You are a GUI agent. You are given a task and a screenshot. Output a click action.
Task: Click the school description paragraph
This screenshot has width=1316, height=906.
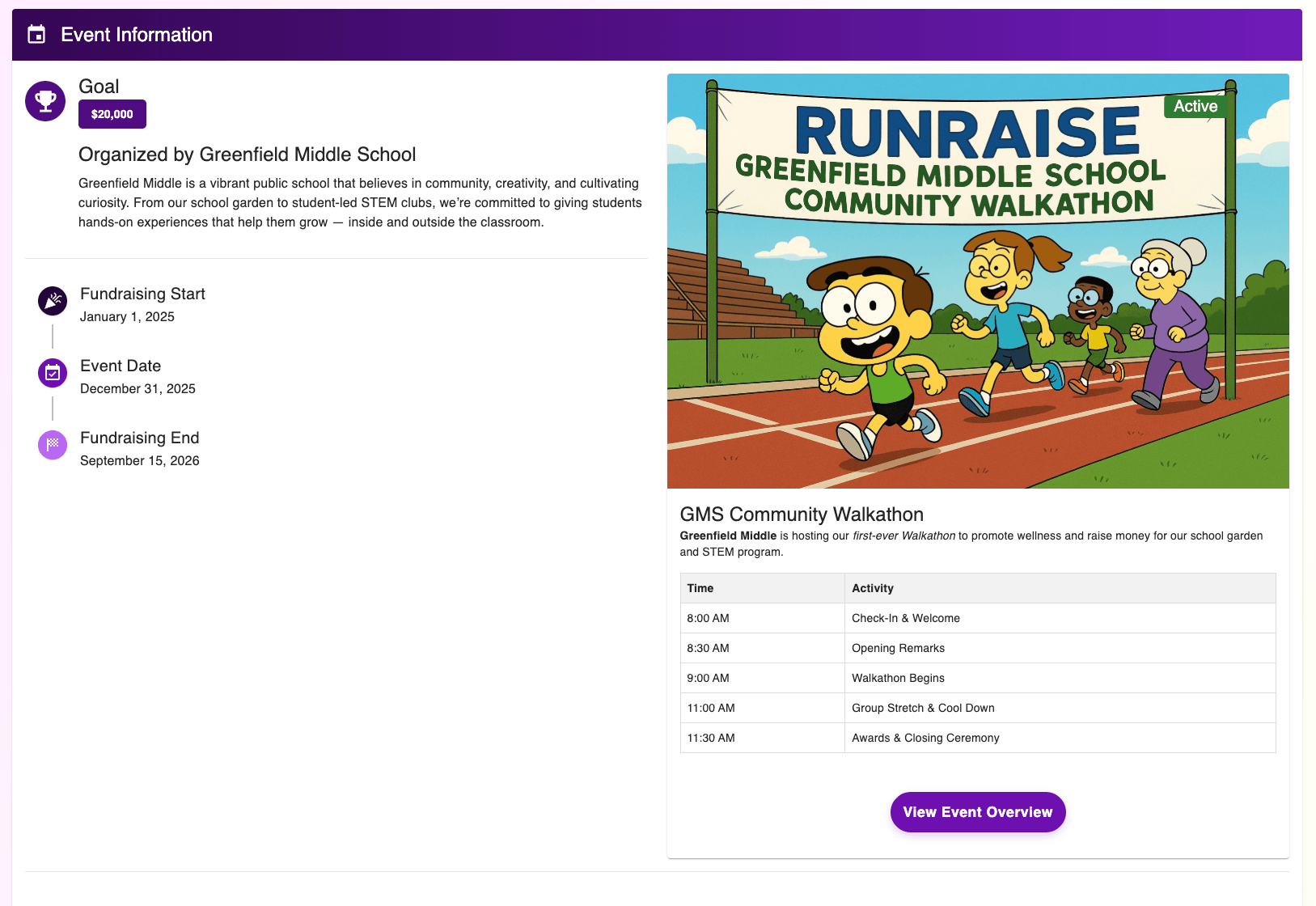pyautogui.click(x=360, y=203)
